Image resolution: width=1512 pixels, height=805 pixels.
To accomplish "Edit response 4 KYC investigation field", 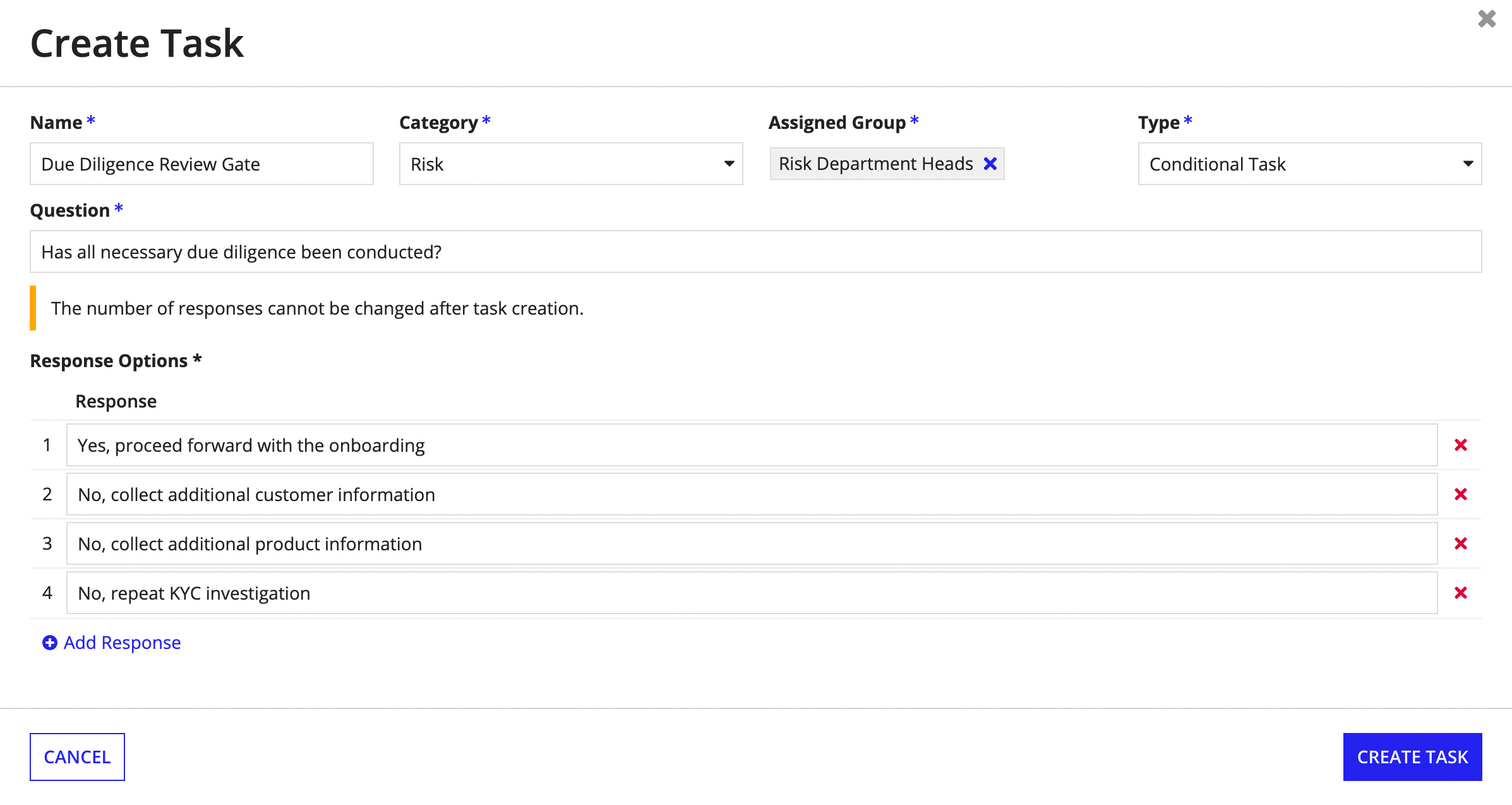I will [752, 593].
